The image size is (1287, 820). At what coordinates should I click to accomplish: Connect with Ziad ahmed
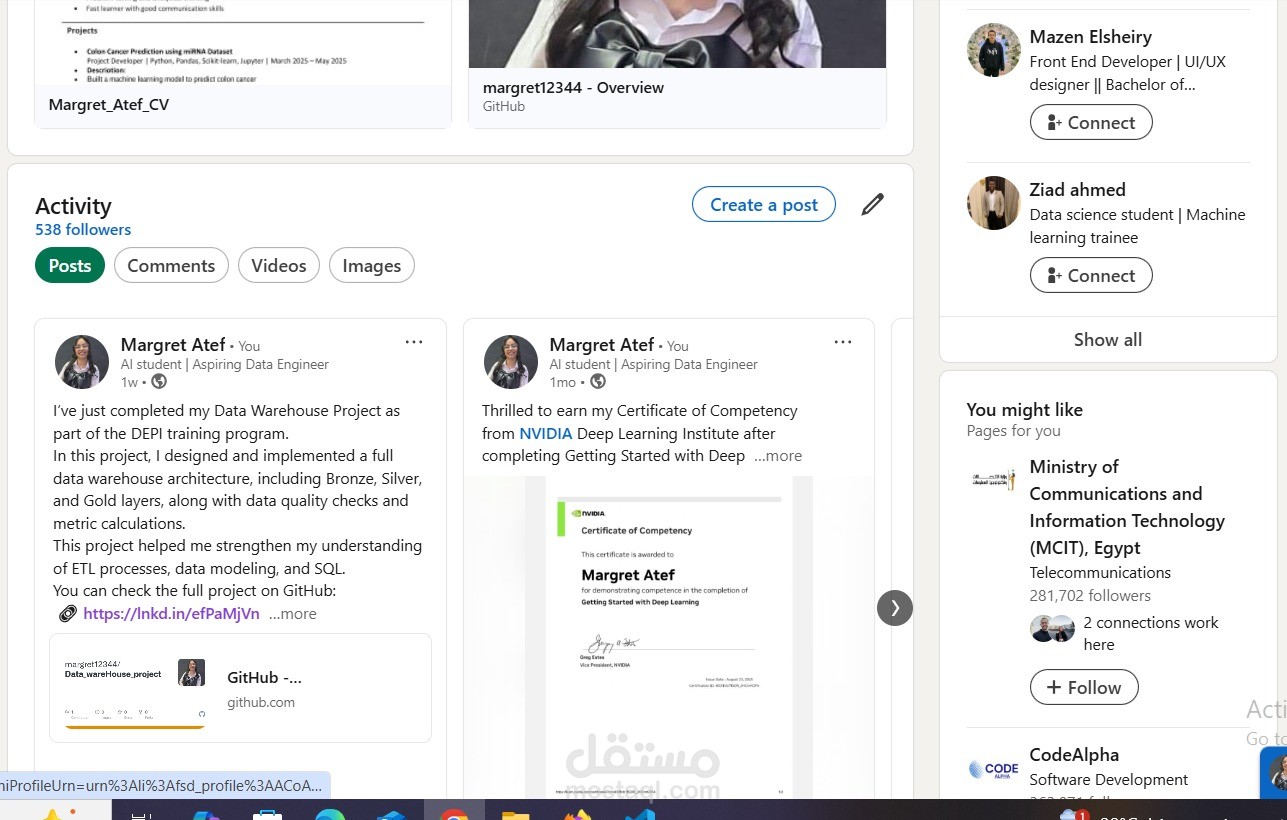click(x=1091, y=275)
